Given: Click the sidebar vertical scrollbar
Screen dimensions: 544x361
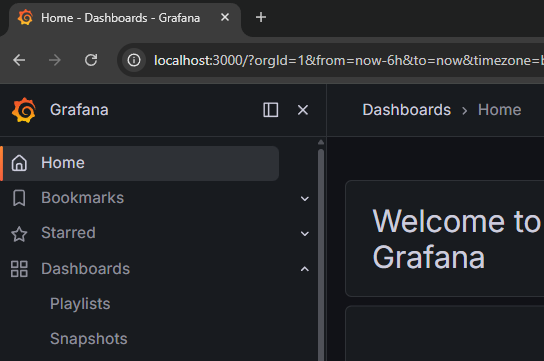Looking at the screenshot, I should coord(321,255).
